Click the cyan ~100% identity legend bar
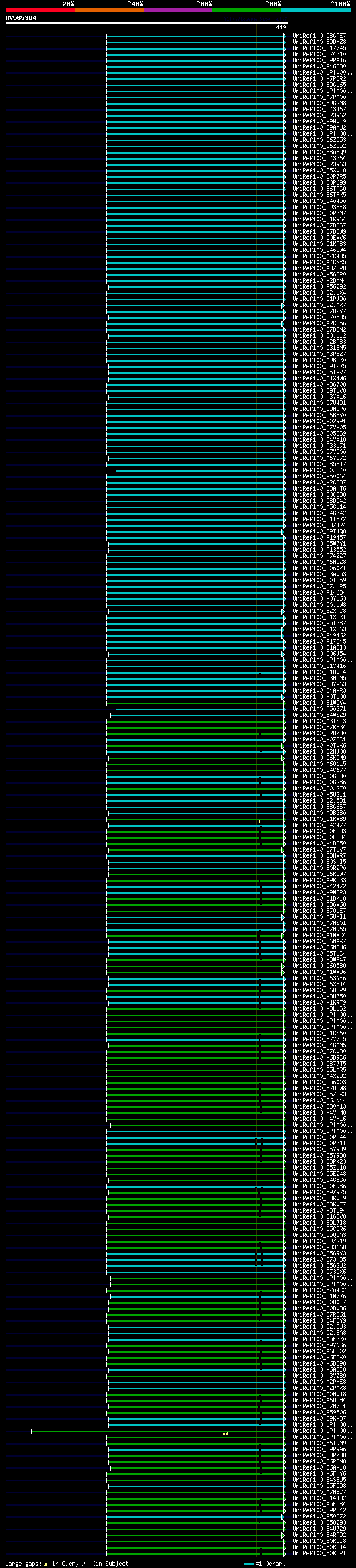356x1568 pixels. click(317, 10)
